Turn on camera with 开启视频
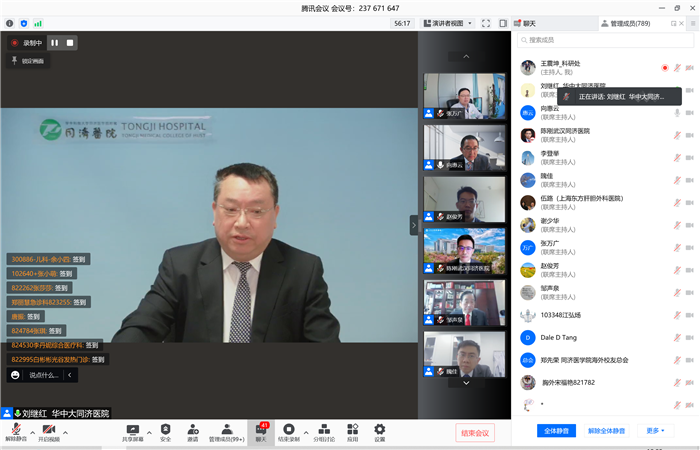The width and height of the screenshot is (700, 450). click(49, 430)
